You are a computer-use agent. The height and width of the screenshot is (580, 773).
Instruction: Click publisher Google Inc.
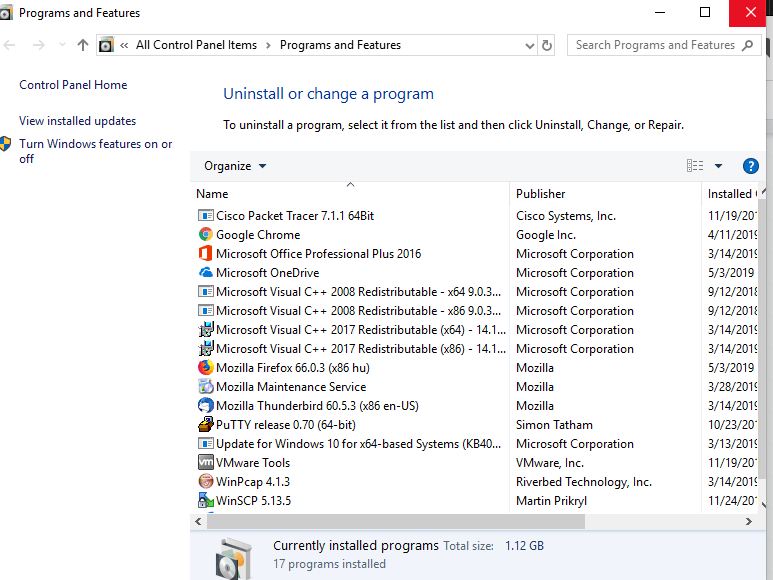[546, 235]
